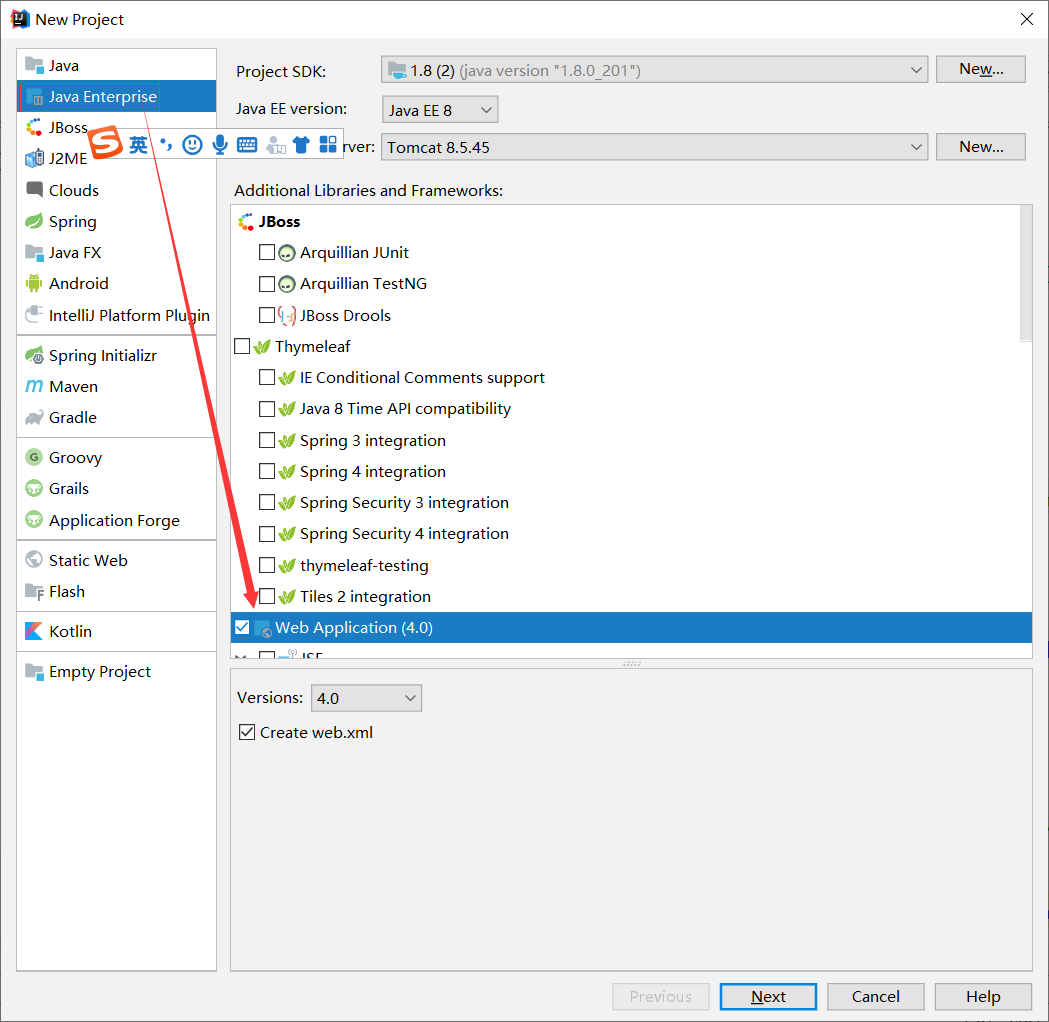Screen dimensions: 1049x1022
Task: Uncheck the Web Application (4.0) checkbox
Action: [x=242, y=627]
